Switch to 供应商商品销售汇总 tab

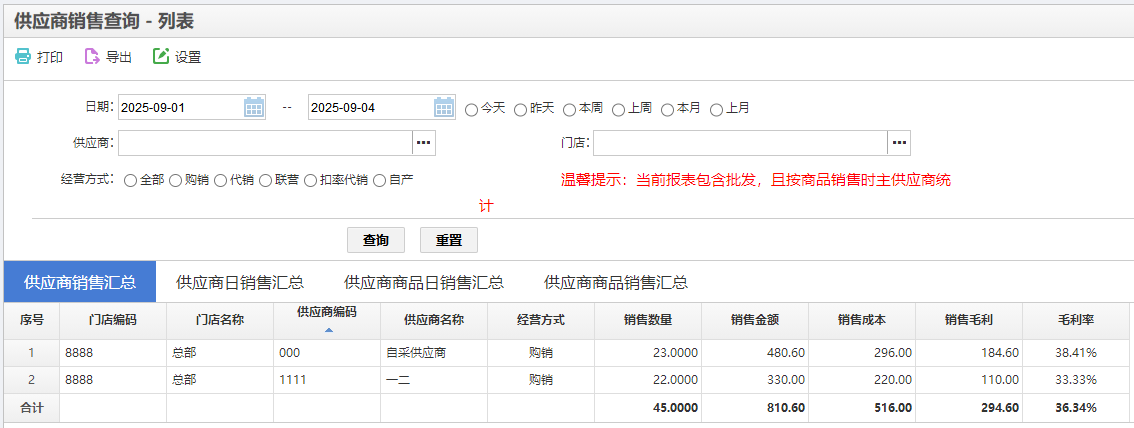pos(615,282)
